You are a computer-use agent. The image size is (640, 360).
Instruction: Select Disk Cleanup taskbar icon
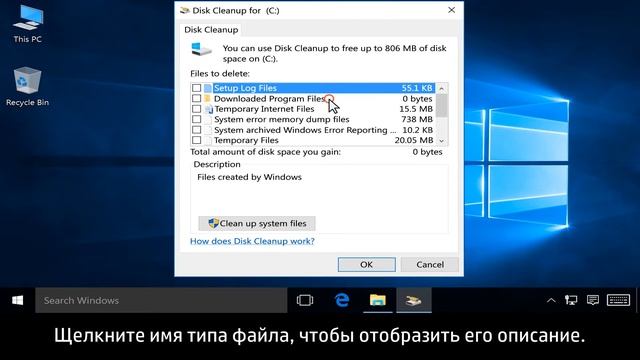coord(413,300)
